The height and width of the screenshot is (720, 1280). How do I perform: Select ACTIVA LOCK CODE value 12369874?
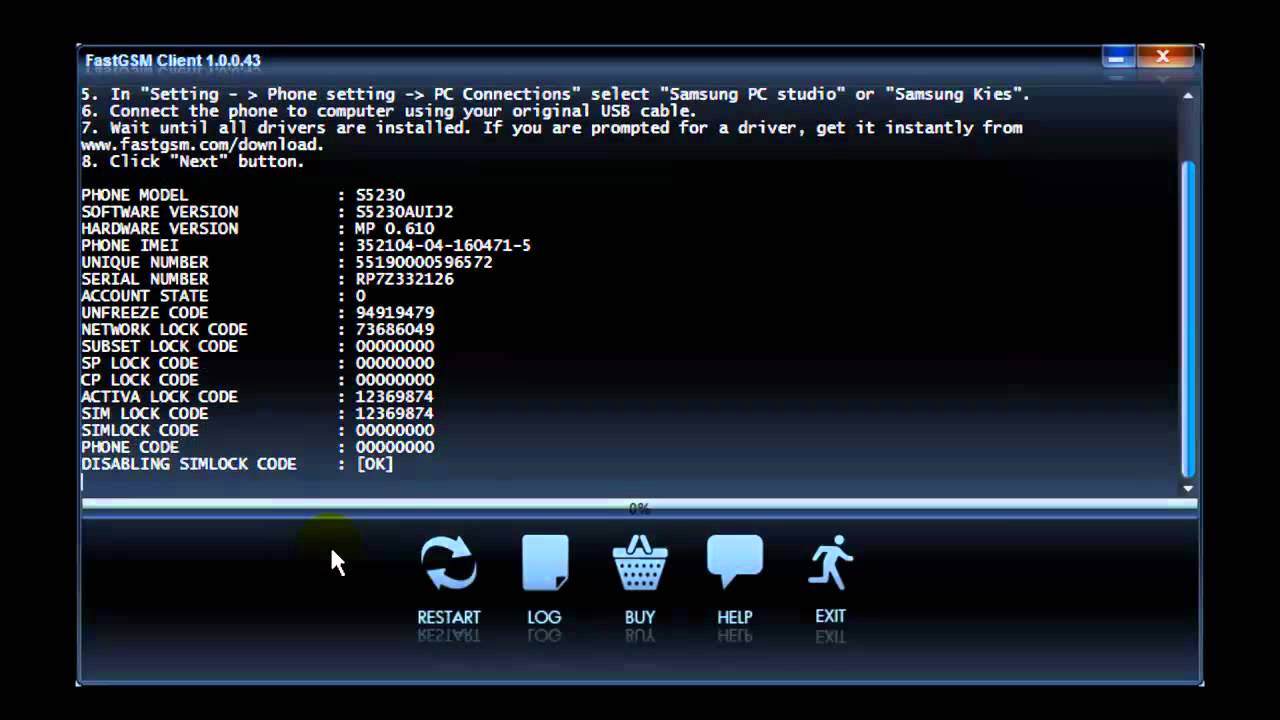click(395, 397)
